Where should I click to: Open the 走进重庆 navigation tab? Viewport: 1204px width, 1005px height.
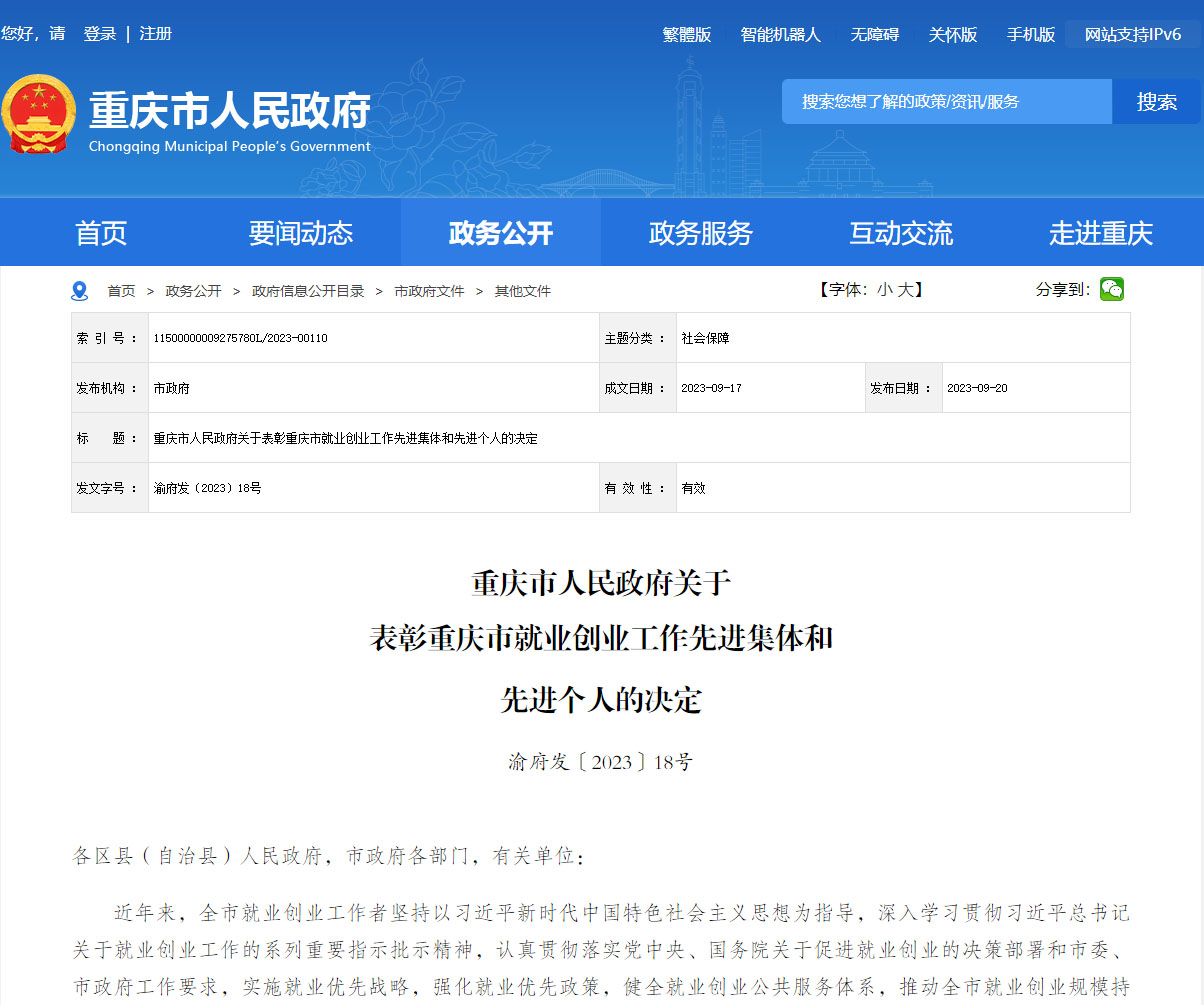[x=1101, y=233]
